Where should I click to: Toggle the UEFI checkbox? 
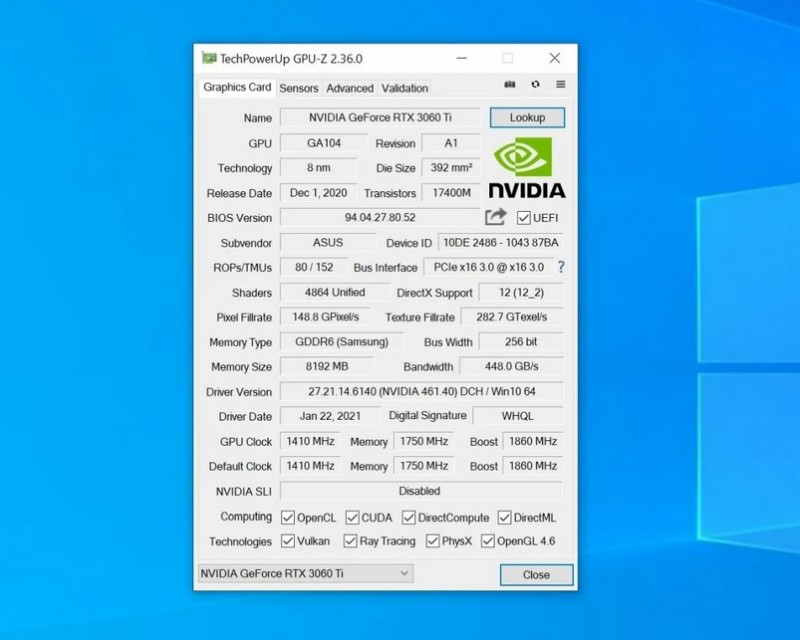[523, 218]
